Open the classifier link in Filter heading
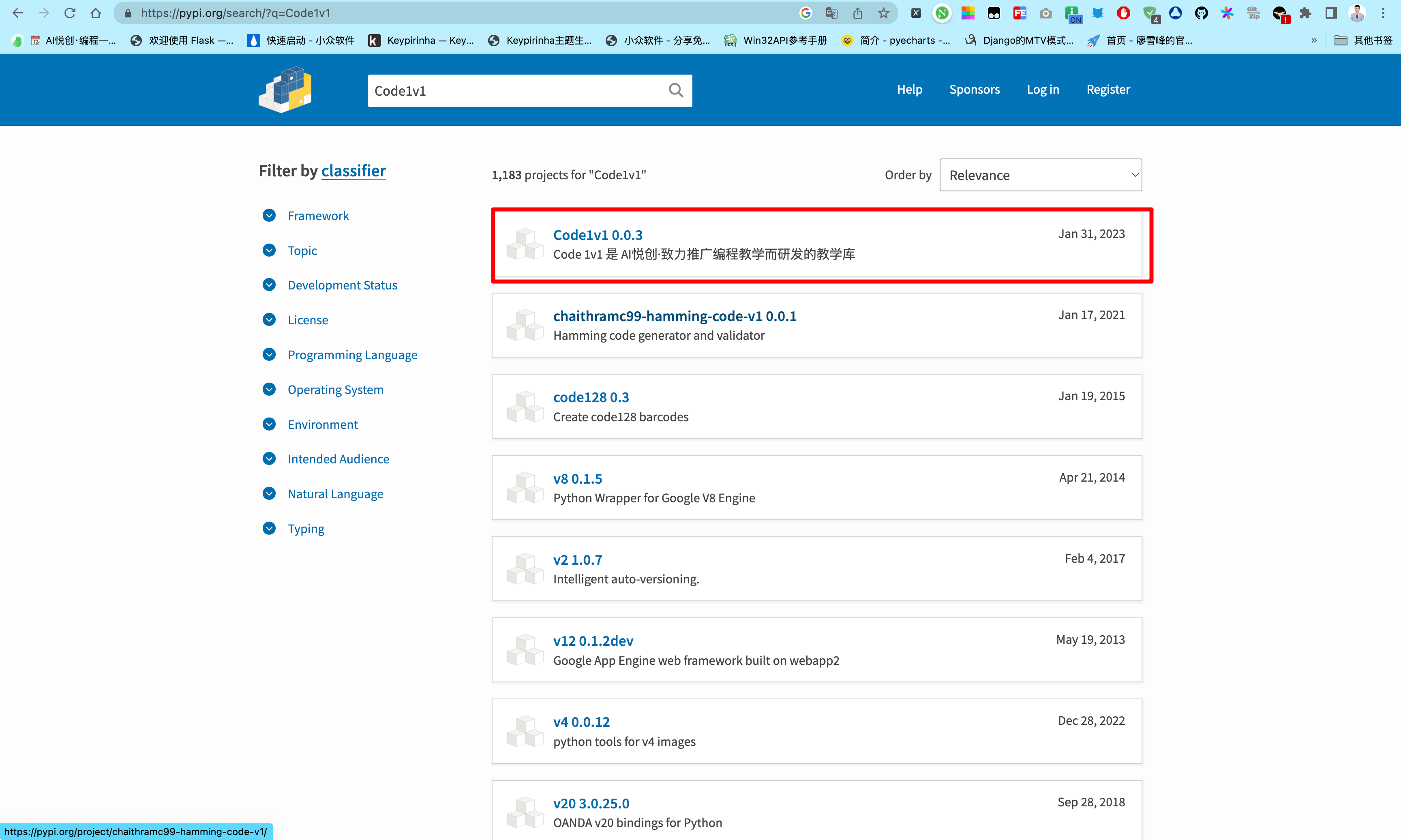 click(353, 170)
